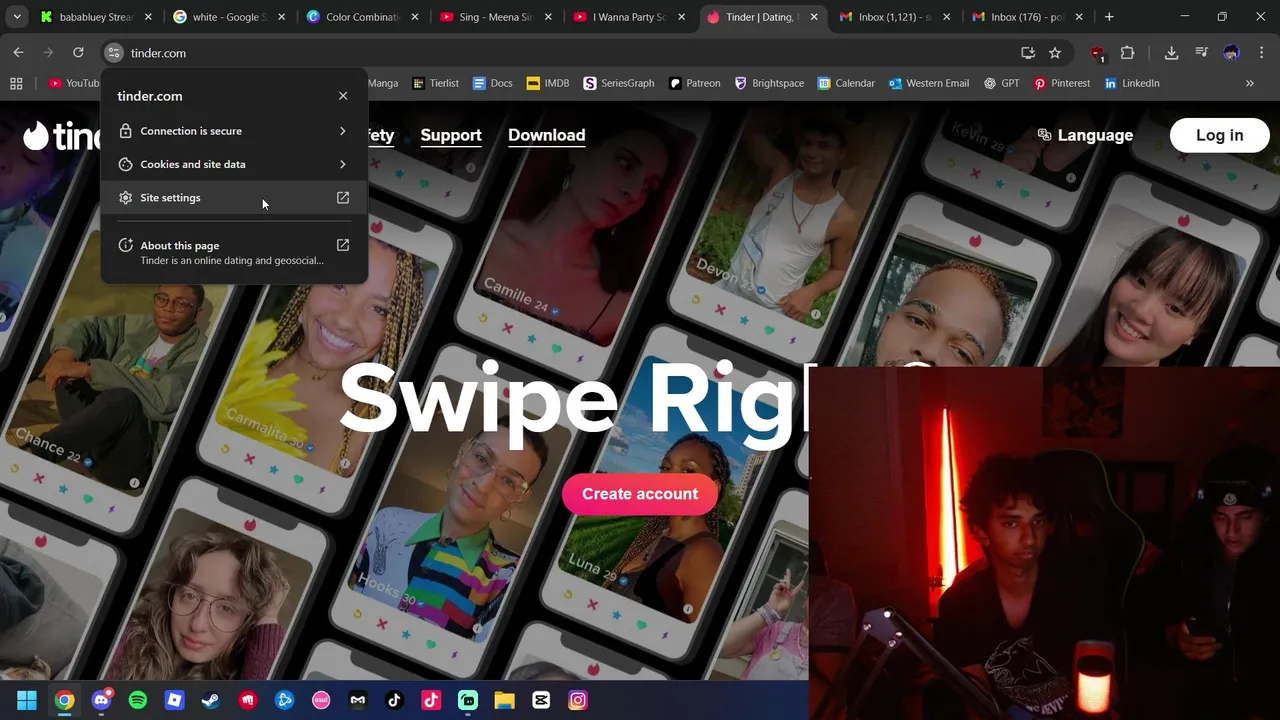Viewport: 1280px width, 720px height.
Task: Open Spotify from the taskbar
Action: (x=138, y=701)
